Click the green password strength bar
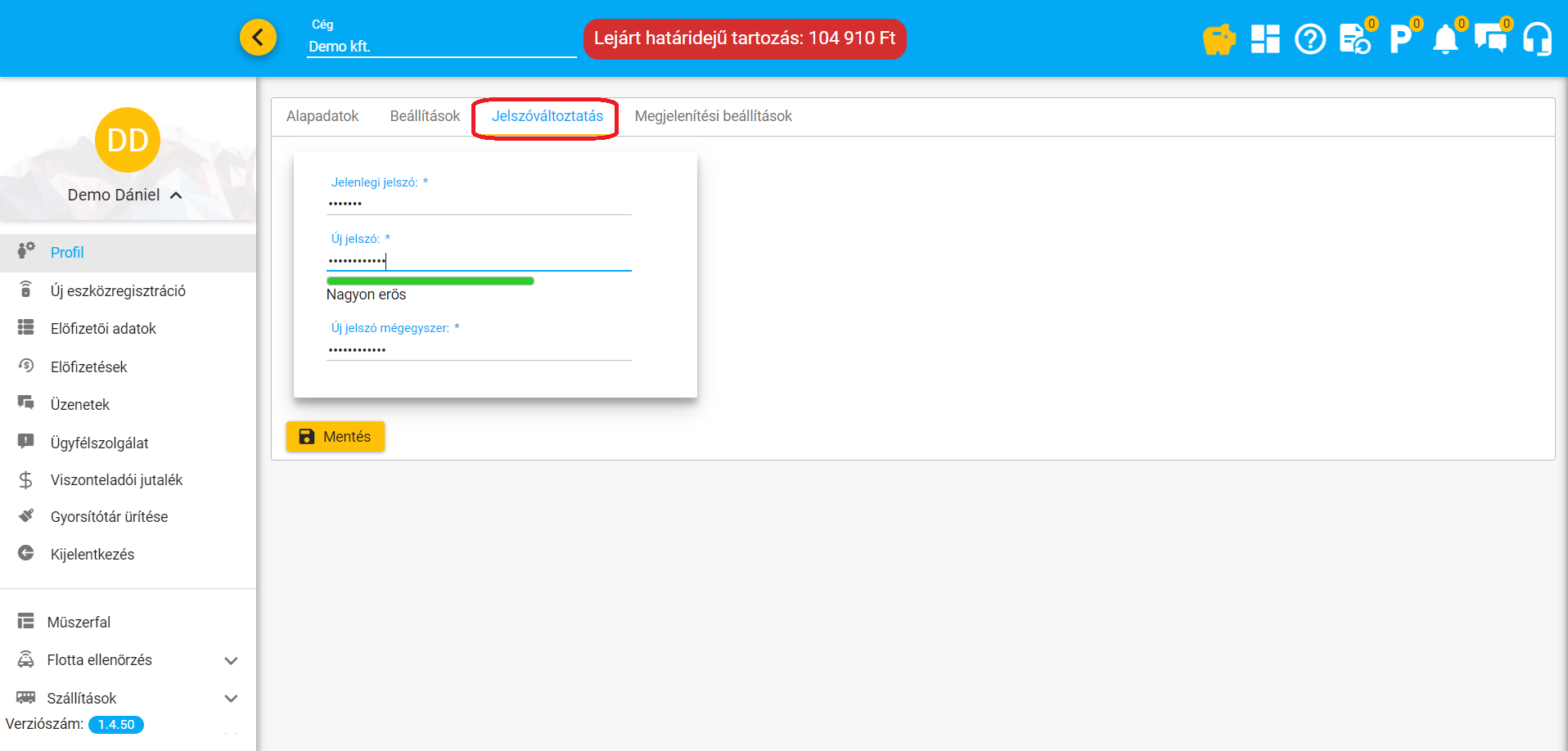Viewport: 1568px width, 751px height. coord(430,281)
